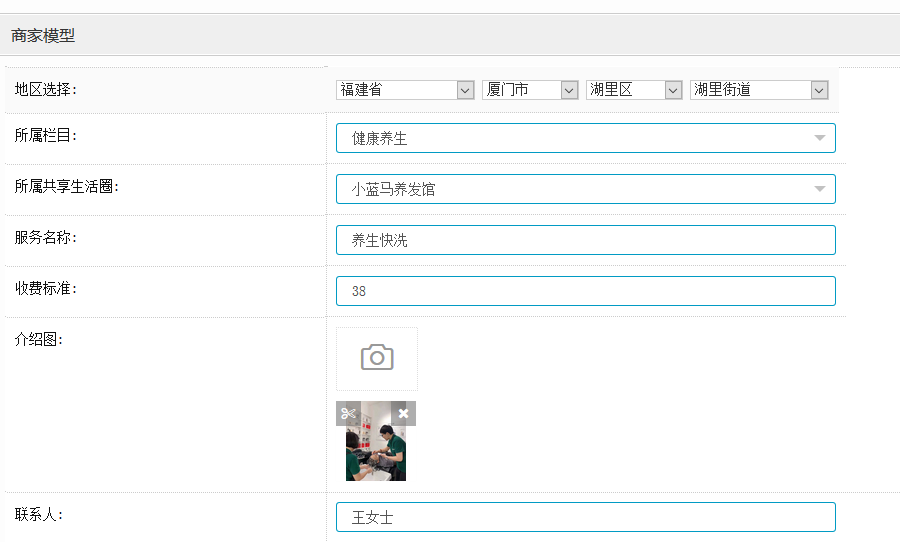
Task: Focus the service name field containing 养生快洗
Action: coord(585,240)
